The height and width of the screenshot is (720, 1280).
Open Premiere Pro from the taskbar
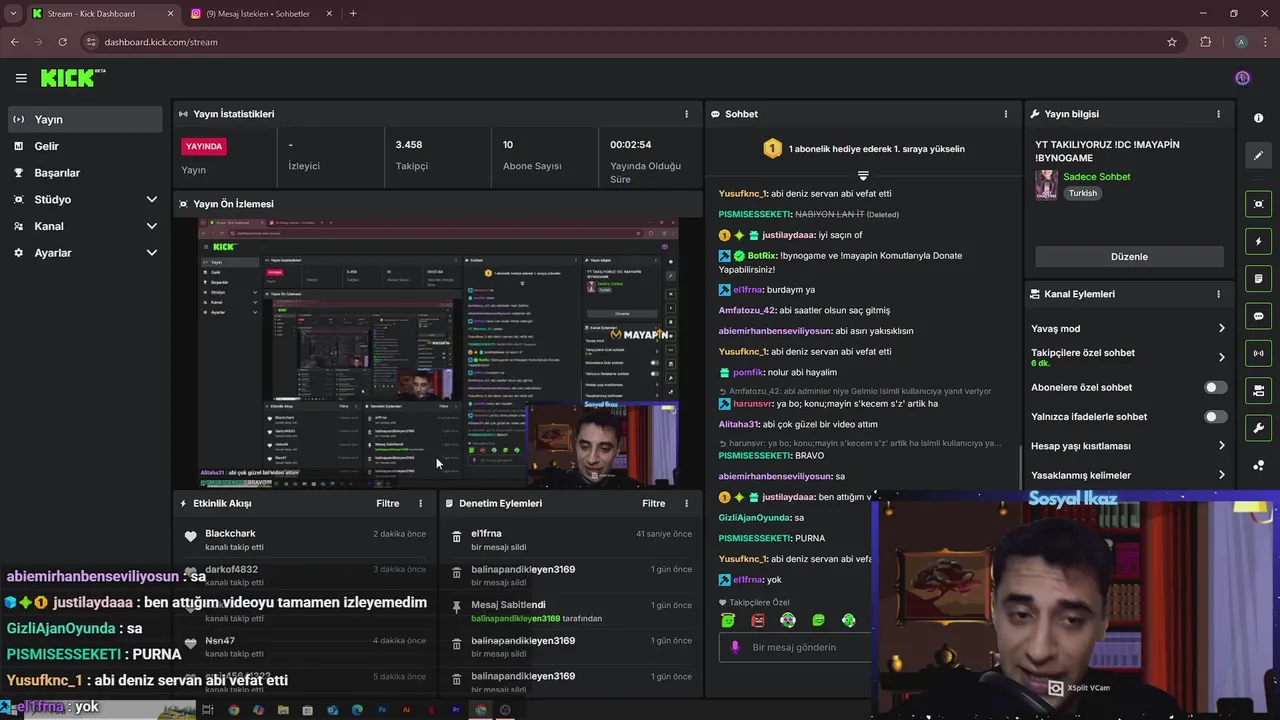coord(456,710)
